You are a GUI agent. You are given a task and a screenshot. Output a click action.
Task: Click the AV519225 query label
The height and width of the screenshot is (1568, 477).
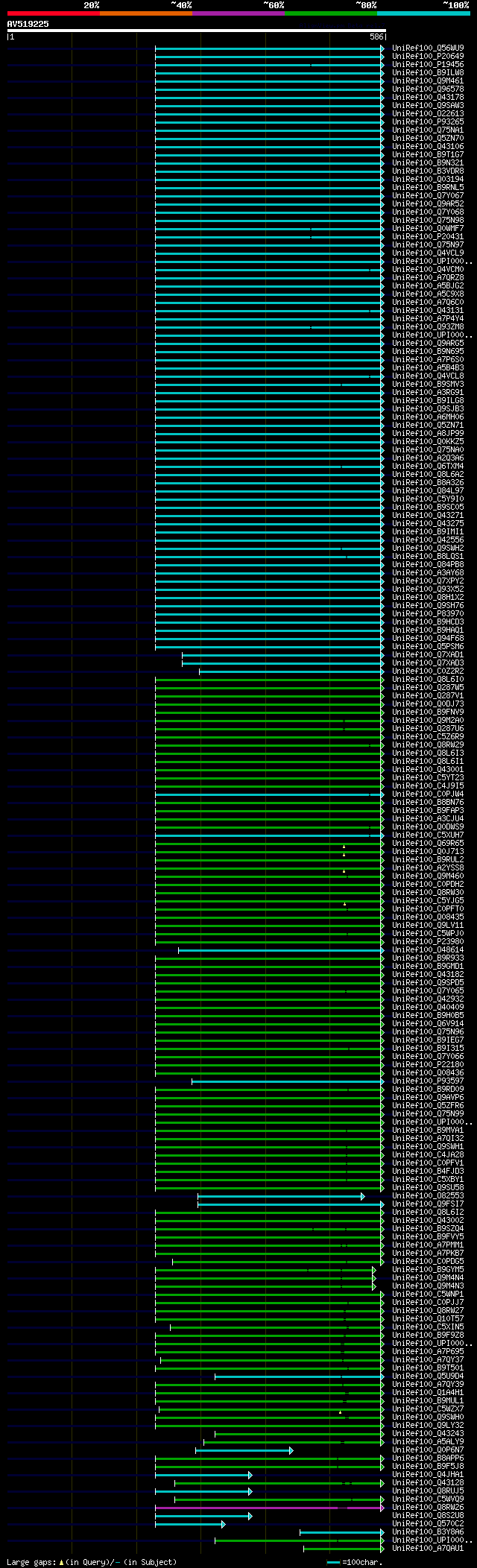(x=28, y=24)
